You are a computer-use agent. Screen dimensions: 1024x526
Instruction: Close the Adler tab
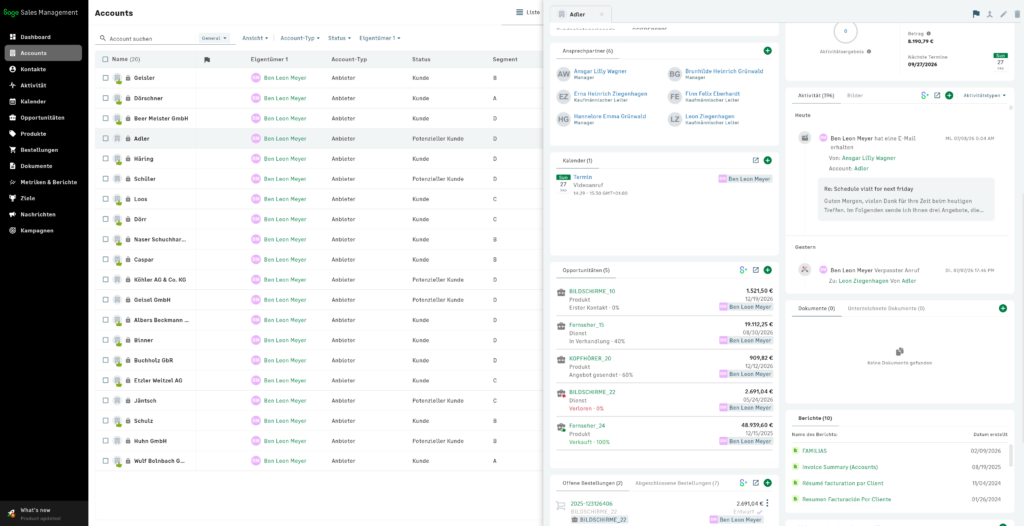(601, 14)
